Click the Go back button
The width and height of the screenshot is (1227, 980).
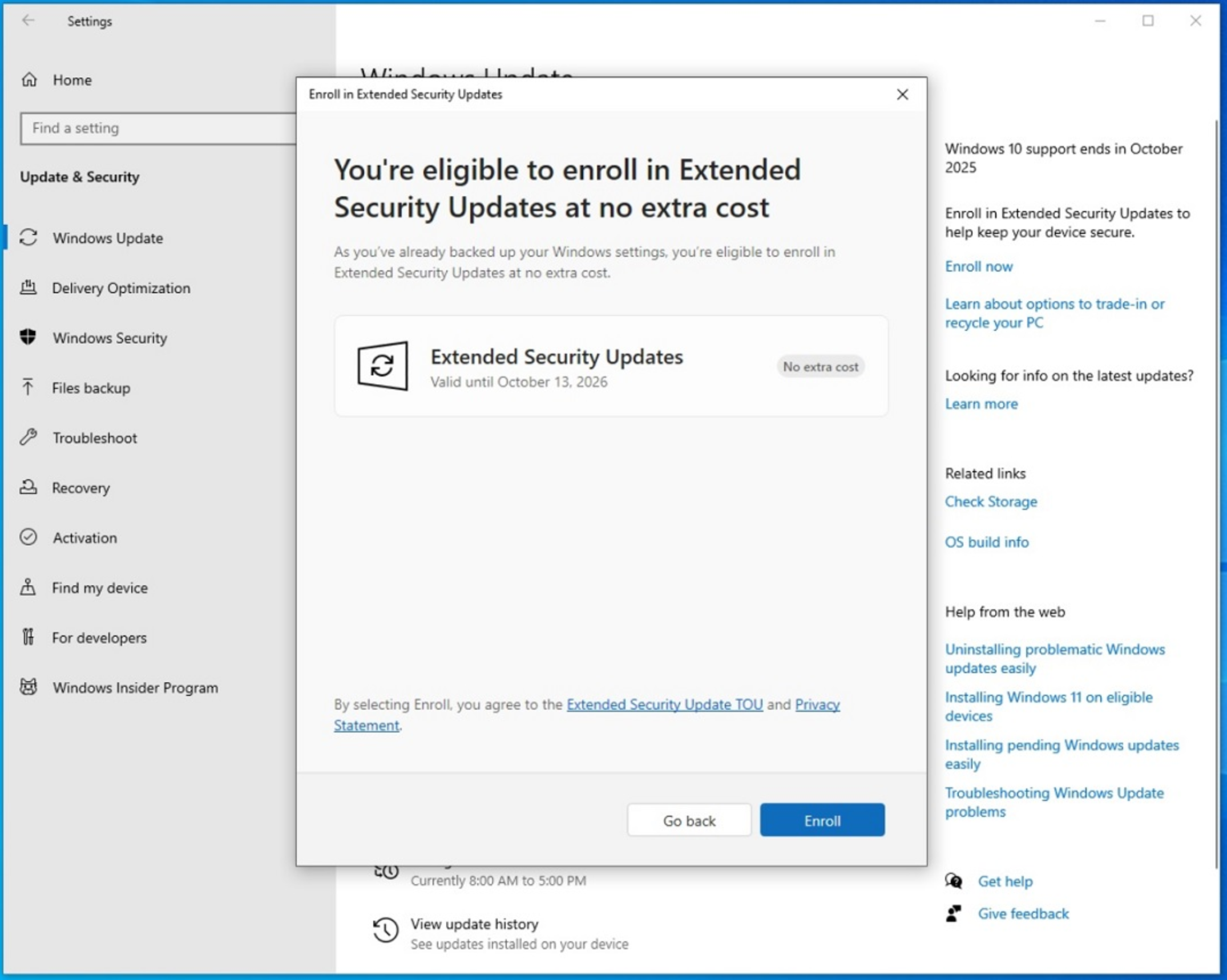689,820
